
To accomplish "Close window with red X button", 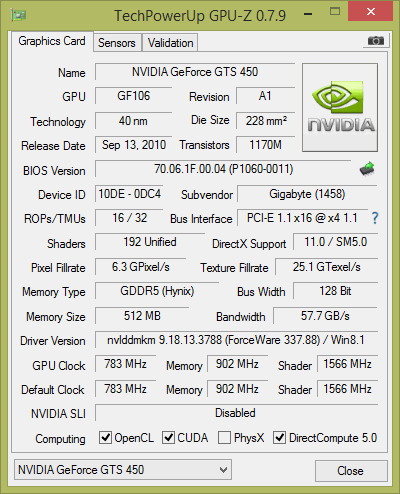I will click(370, 12).
